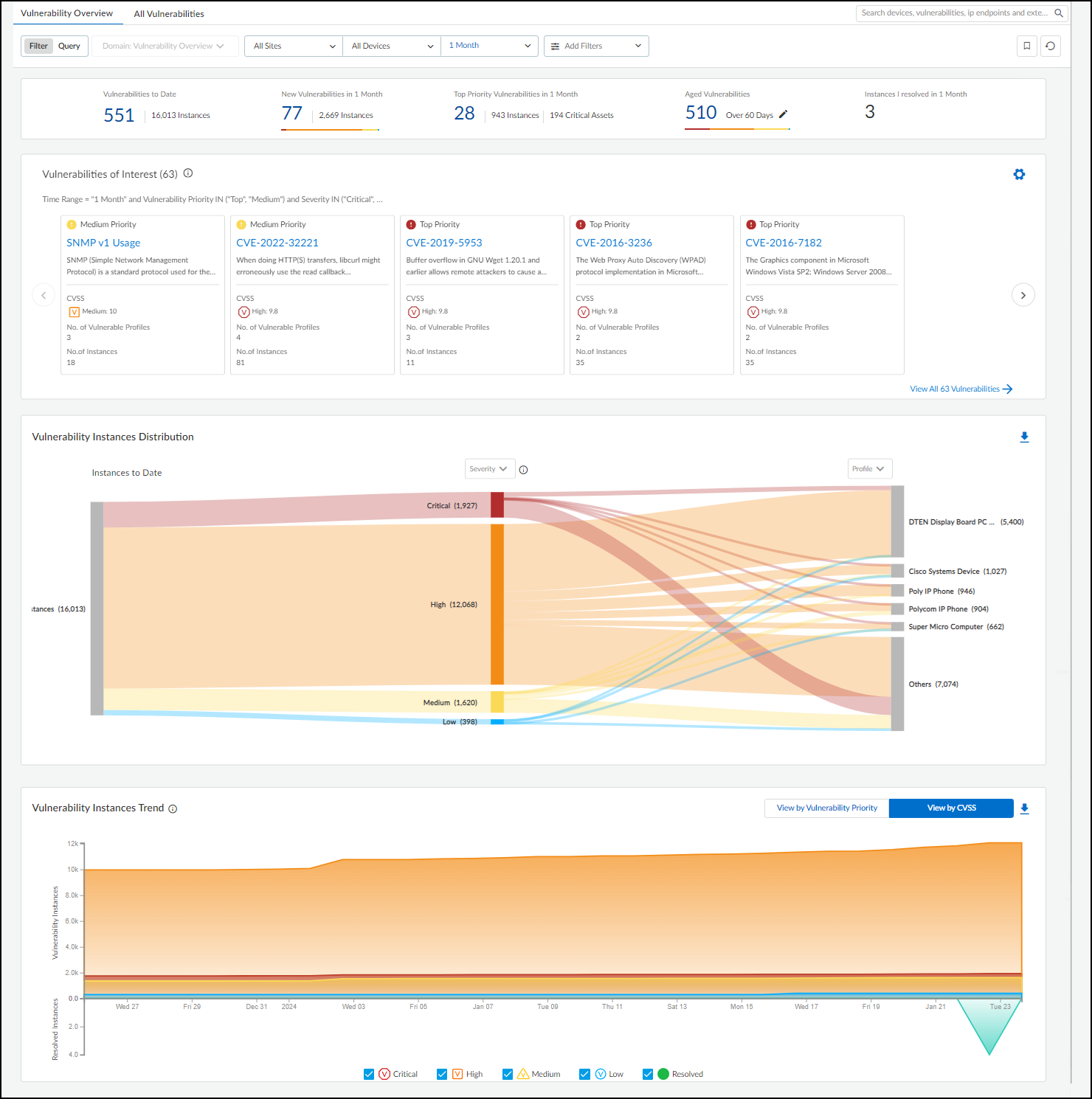Screen dimensions: 1092x1099
Task: Edit Aged Vulnerabilities threshold with pencil icon
Action: pos(783,114)
